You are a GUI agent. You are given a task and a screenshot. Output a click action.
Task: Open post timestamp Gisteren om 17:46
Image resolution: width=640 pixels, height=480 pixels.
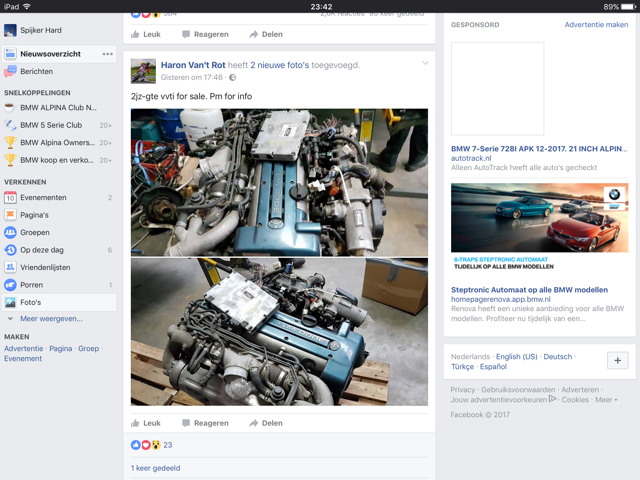tap(191, 78)
